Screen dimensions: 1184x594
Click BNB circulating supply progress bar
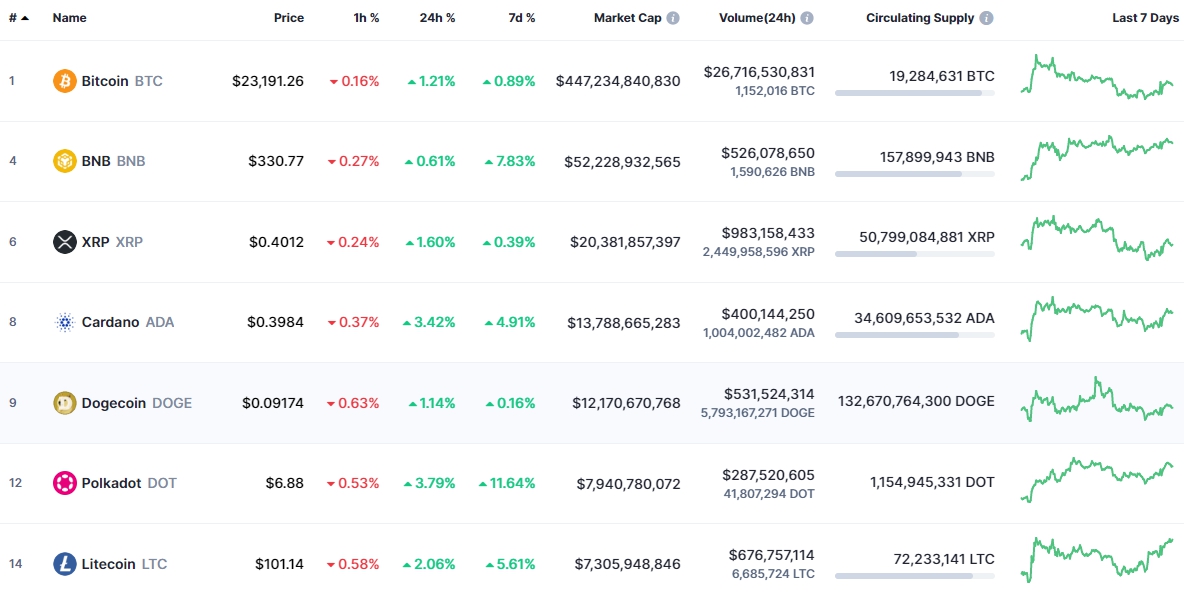[x=914, y=174]
